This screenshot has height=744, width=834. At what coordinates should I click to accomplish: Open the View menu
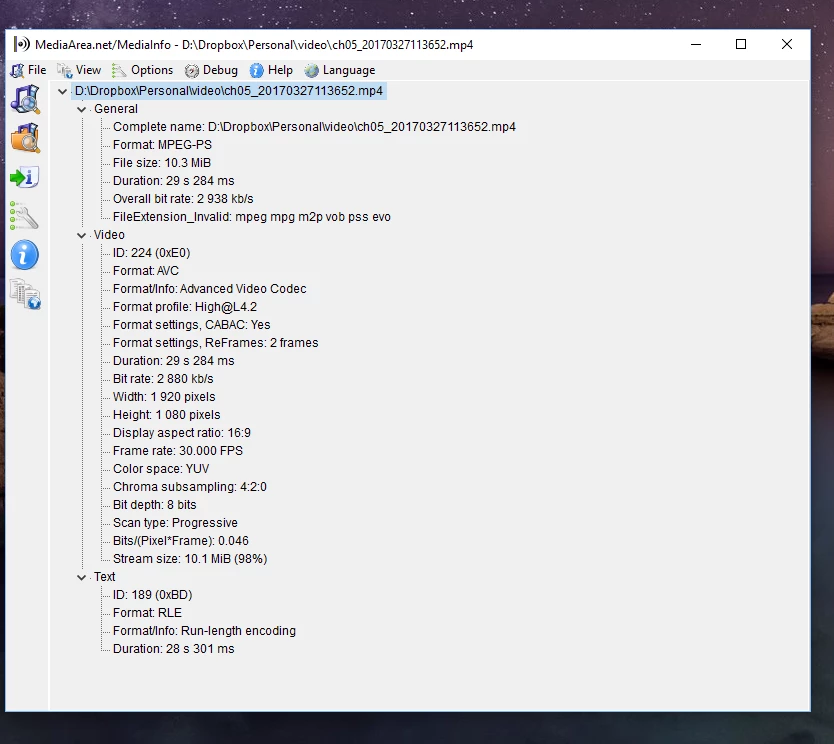[x=88, y=70]
